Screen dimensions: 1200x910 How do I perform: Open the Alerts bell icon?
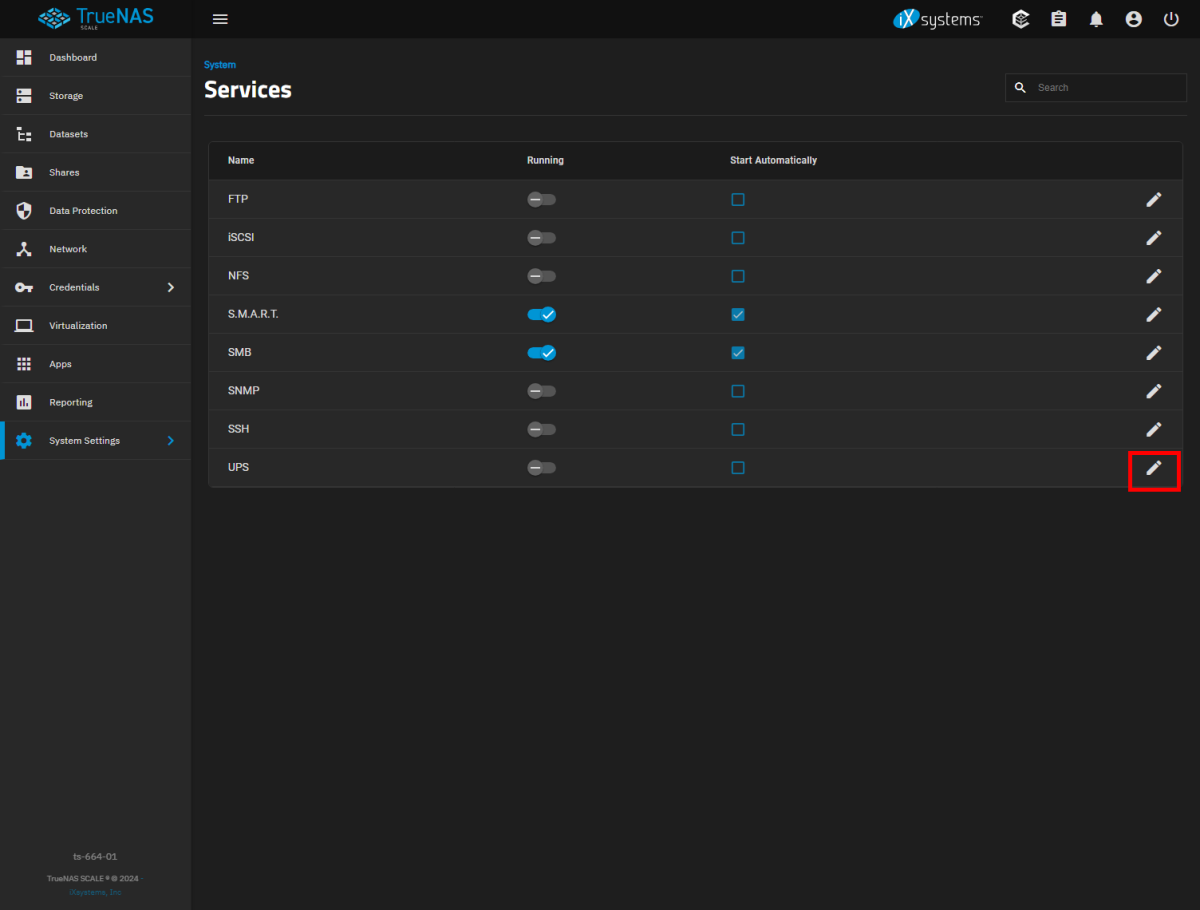click(1096, 19)
